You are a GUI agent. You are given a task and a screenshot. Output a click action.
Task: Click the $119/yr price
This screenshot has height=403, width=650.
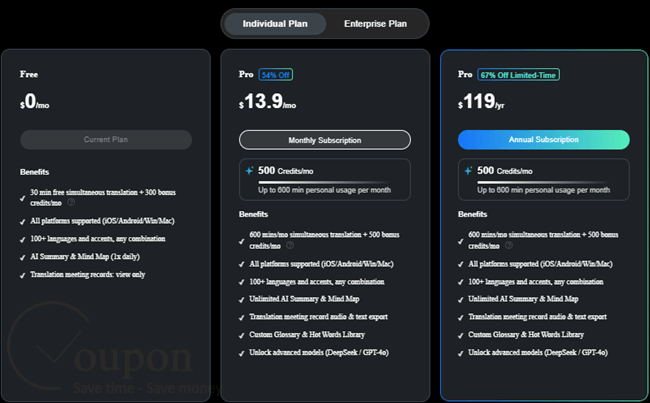pos(481,101)
